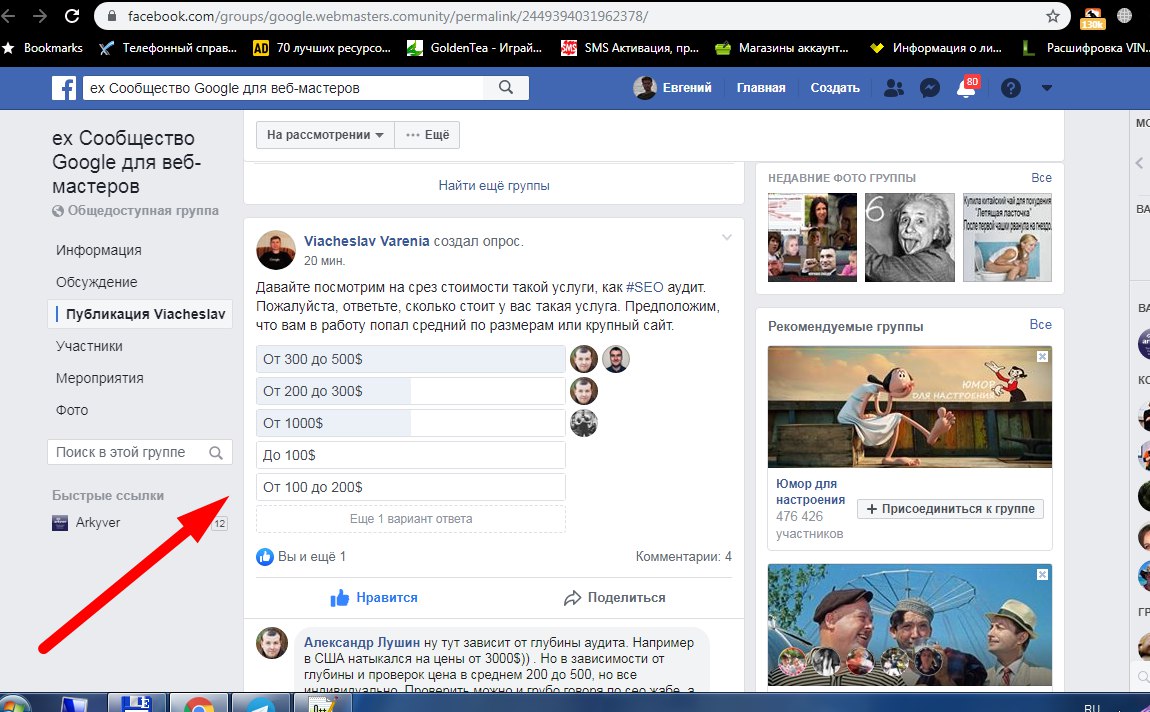The image size is (1150, 712).
Task: Open Александр Лушин commenter name link
Action: coord(362,642)
